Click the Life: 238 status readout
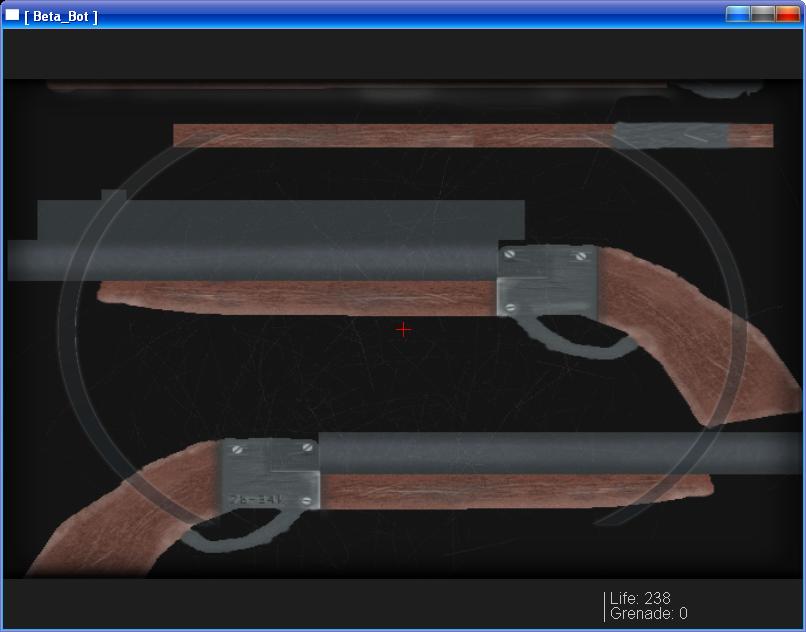This screenshot has height=632, width=806. tap(640, 598)
